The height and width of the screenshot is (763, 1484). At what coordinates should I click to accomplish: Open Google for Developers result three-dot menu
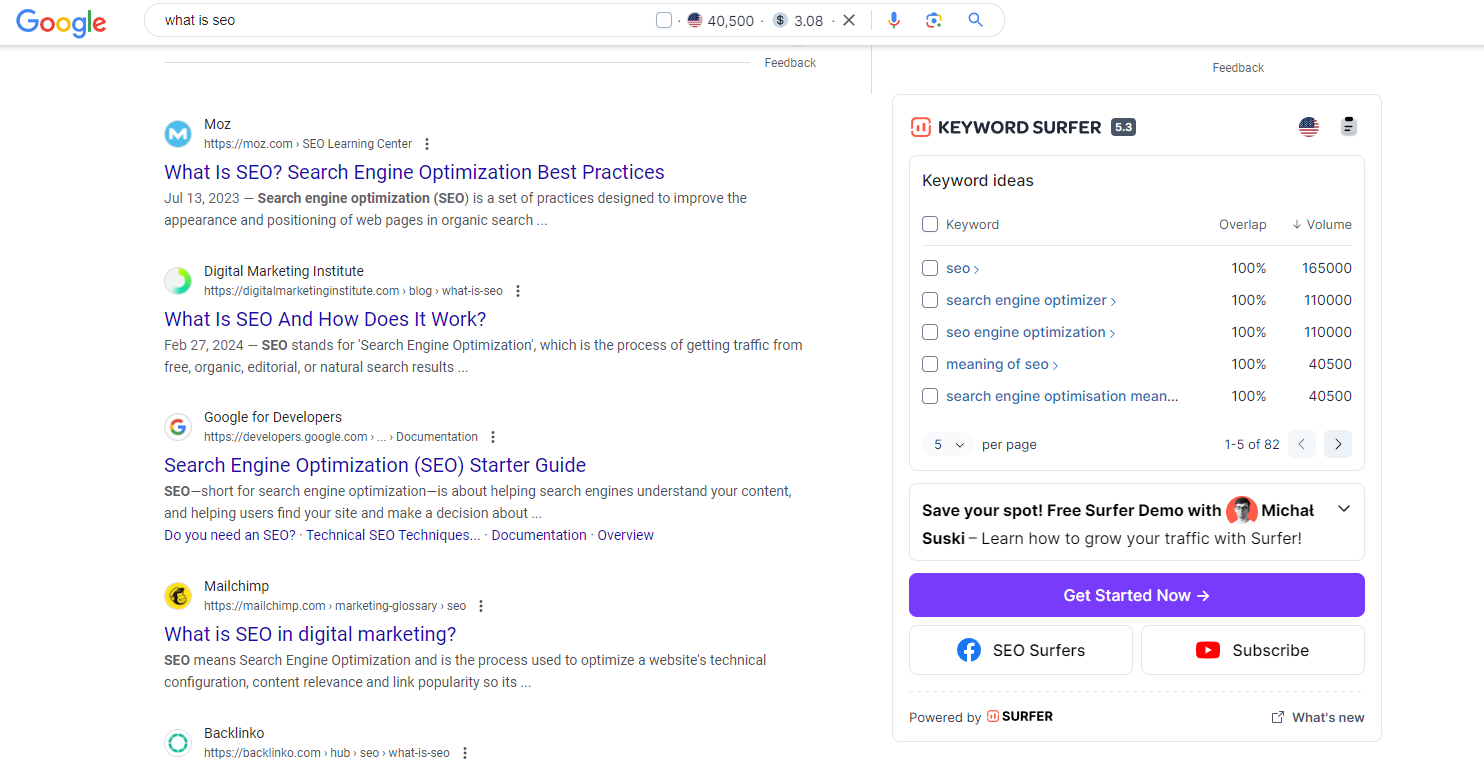coord(493,437)
